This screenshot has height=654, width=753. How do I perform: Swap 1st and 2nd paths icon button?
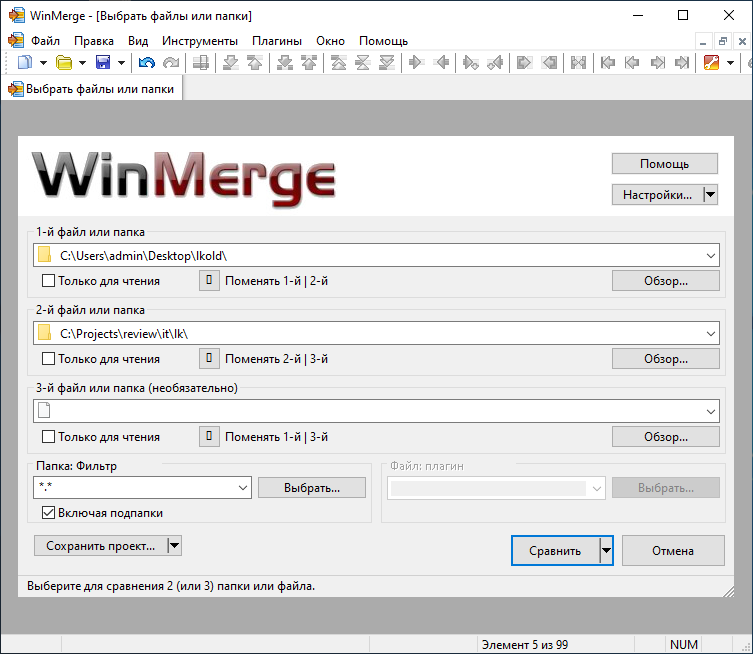click(209, 281)
